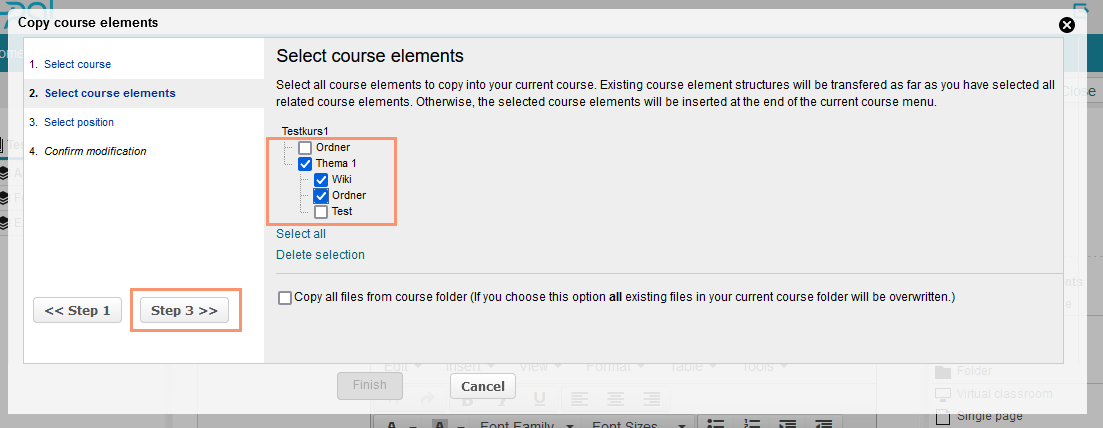Click the Delete selection link
This screenshot has height=428, width=1103.
320,255
